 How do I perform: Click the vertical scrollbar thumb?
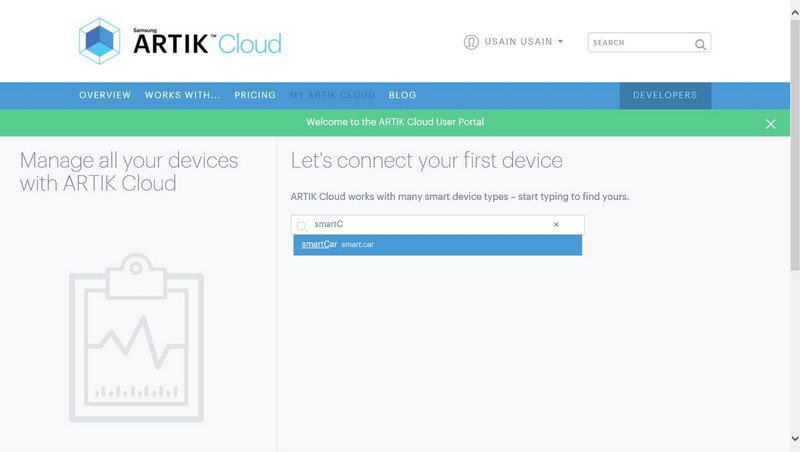click(795, 145)
